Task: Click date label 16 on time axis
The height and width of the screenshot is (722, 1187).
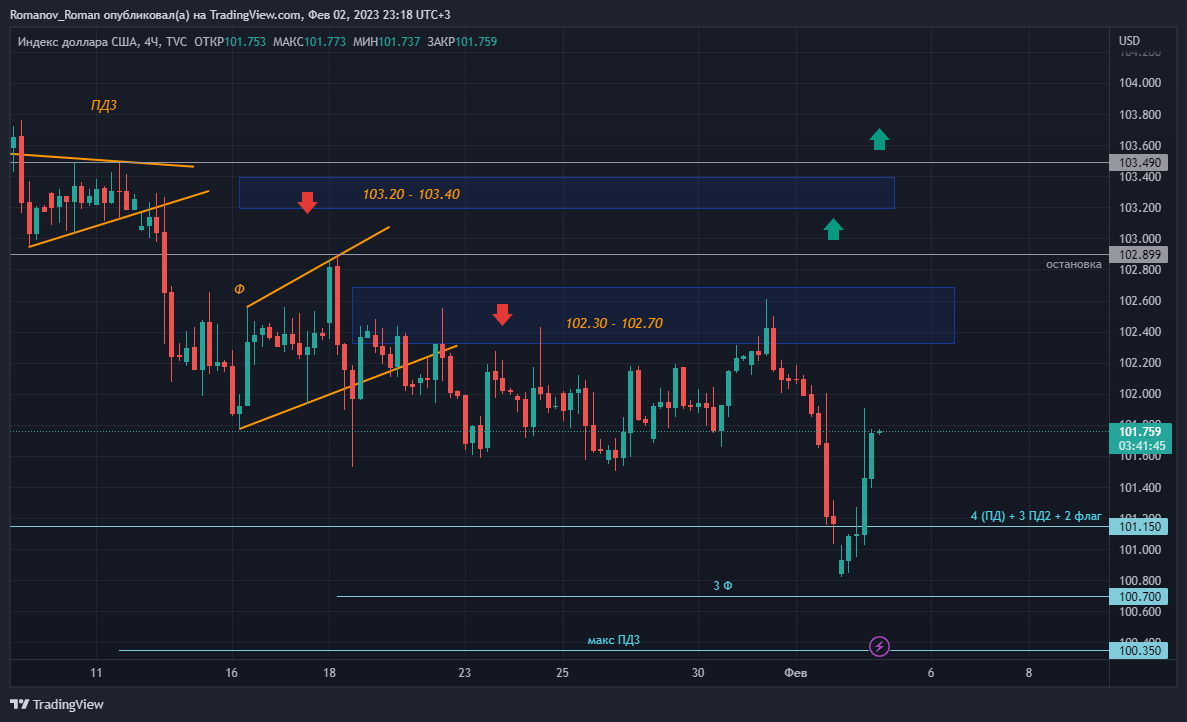Action: [232, 673]
